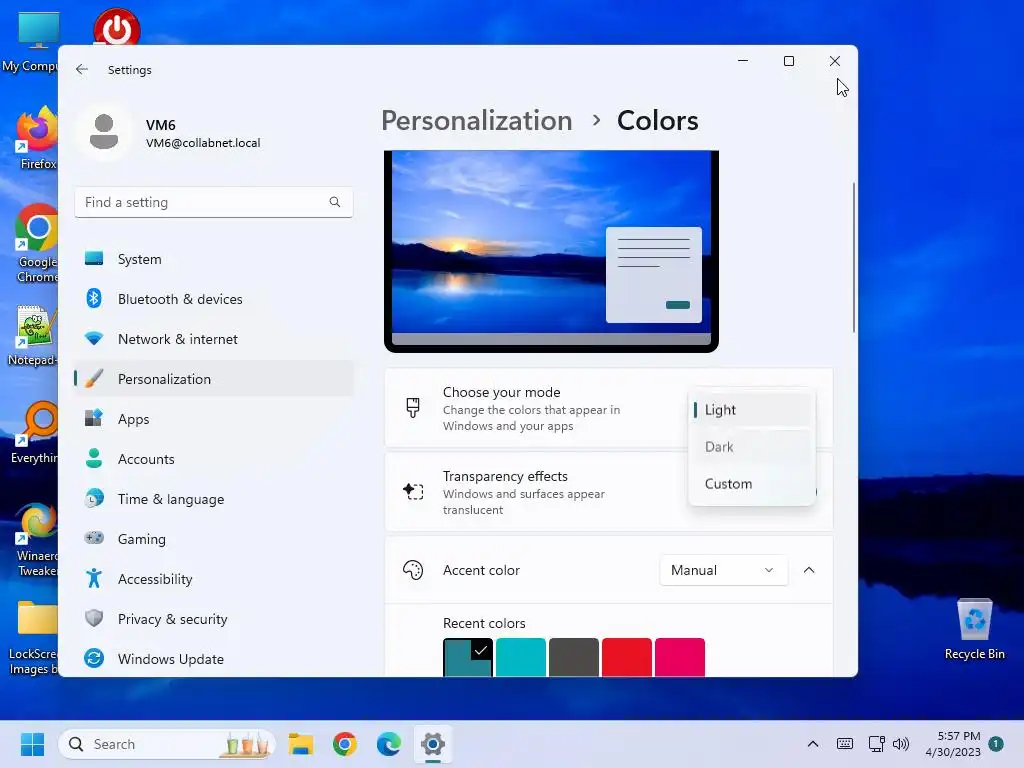1024x768 pixels.
Task: Click the Accent color palette icon
Action: [x=413, y=570]
